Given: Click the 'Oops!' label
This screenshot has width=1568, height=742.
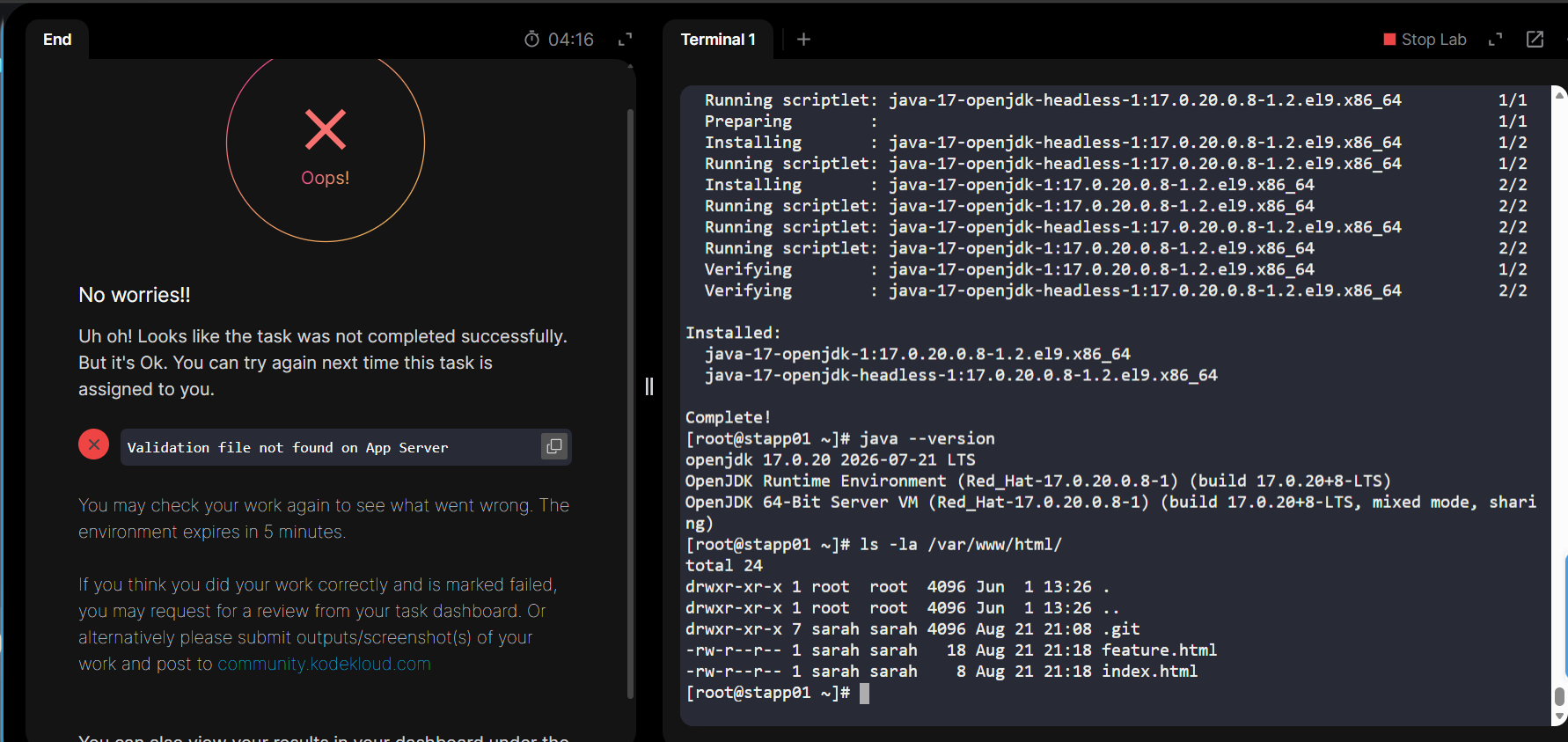Looking at the screenshot, I should (326, 178).
